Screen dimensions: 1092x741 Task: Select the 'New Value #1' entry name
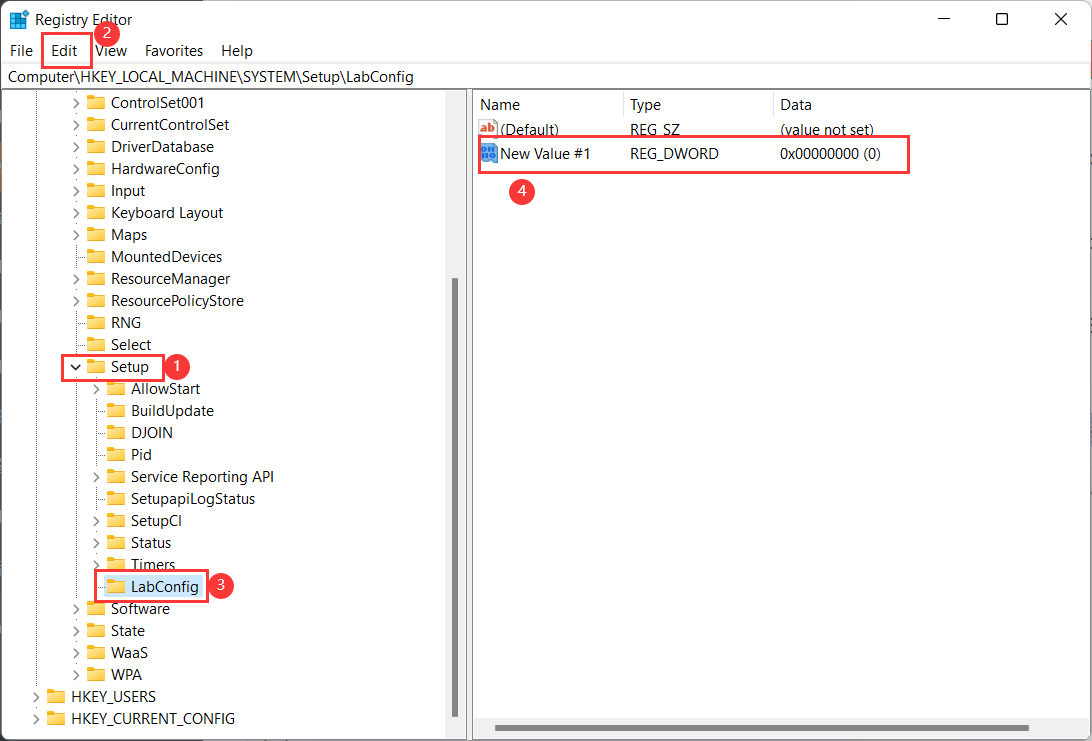pyautogui.click(x=545, y=154)
